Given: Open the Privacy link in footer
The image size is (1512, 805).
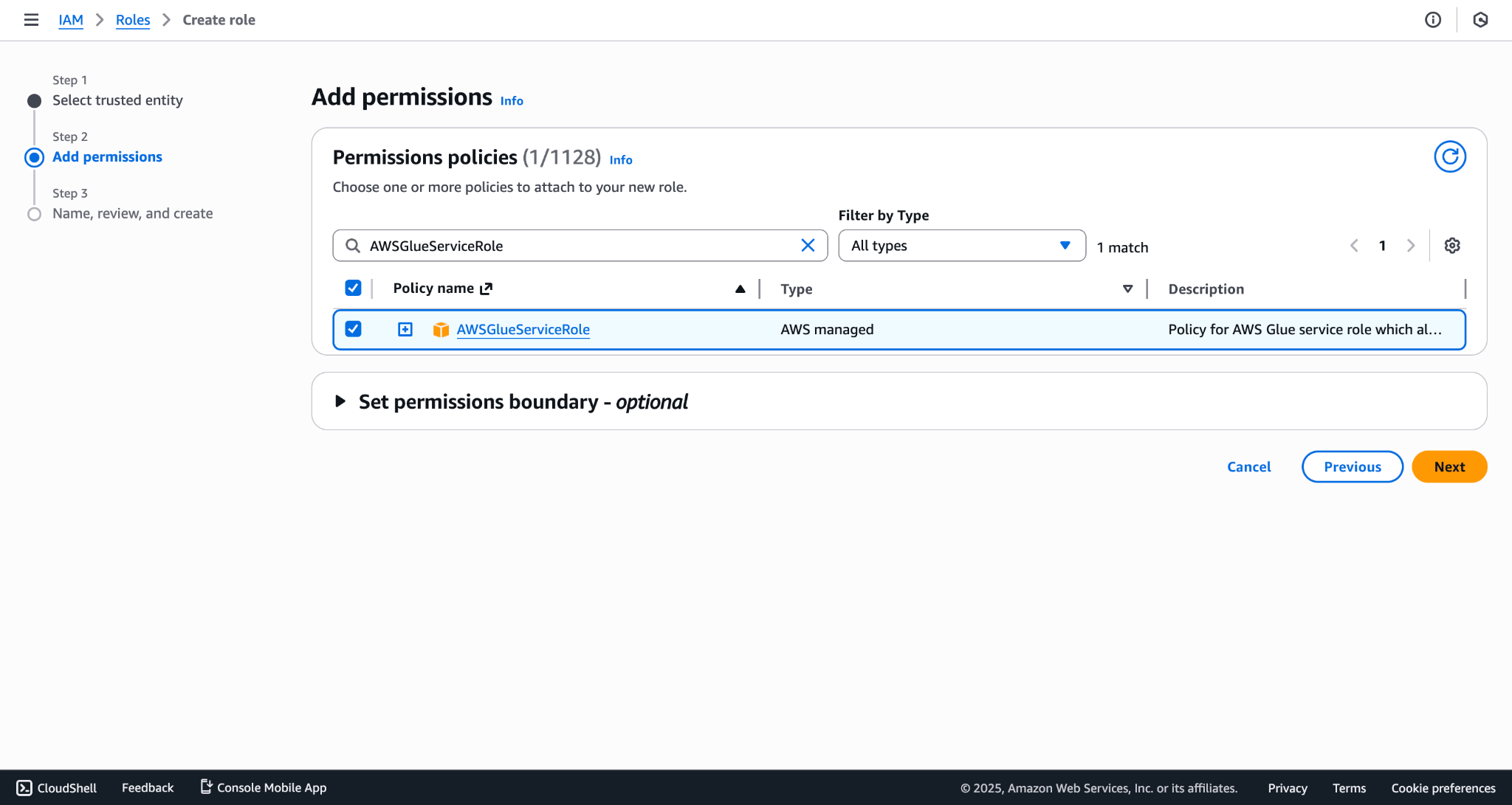Looking at the screenshot, I should tap(1288, 788).
